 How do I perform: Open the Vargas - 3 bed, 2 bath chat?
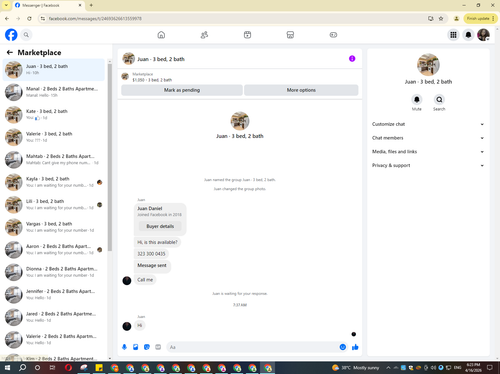tap(54, 227)
